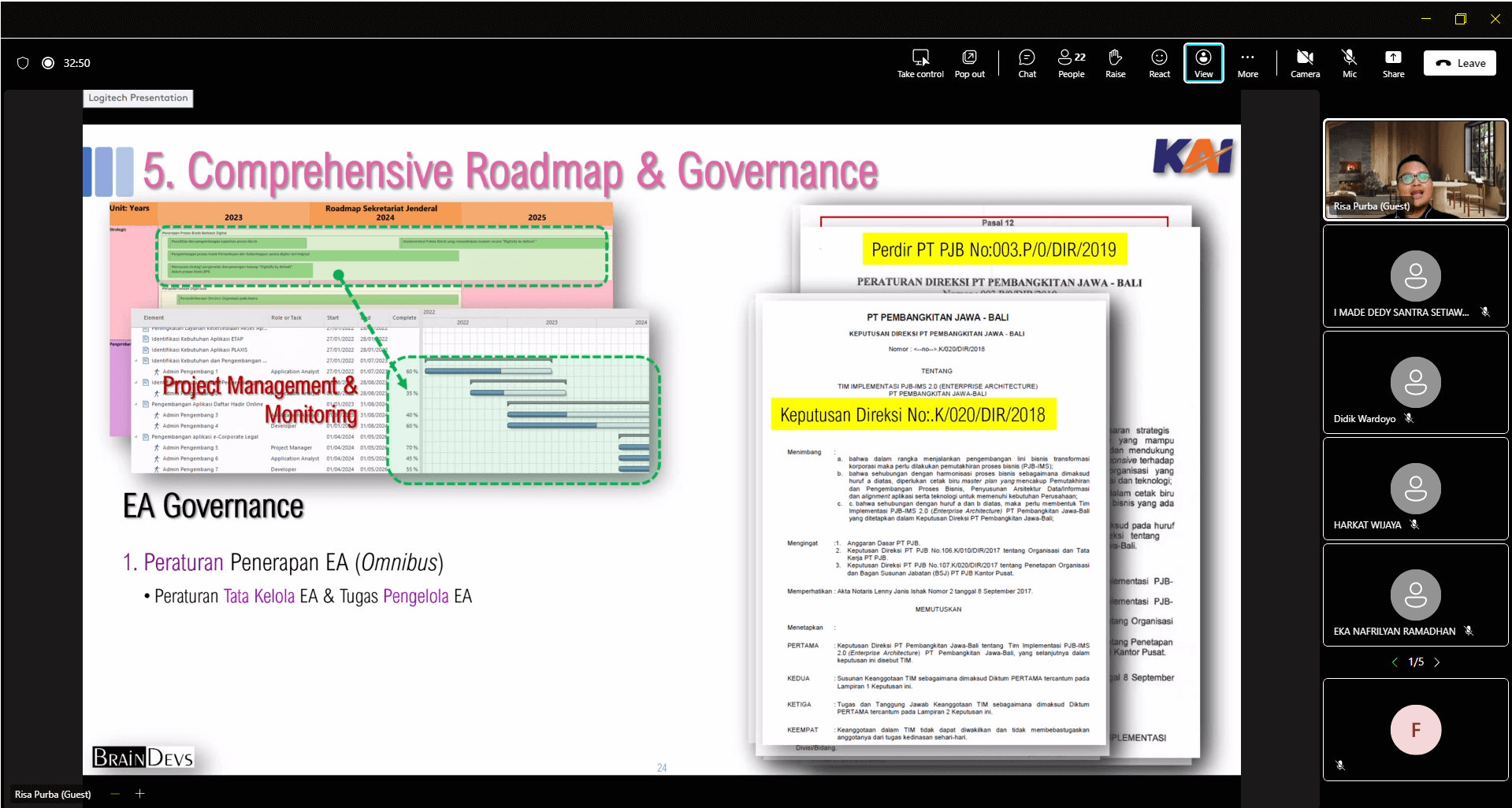The height and width of the screenshot is (808, 1512).
Task: Click the shield security icon
Action: pyautogui.click(x=23, y=63)
